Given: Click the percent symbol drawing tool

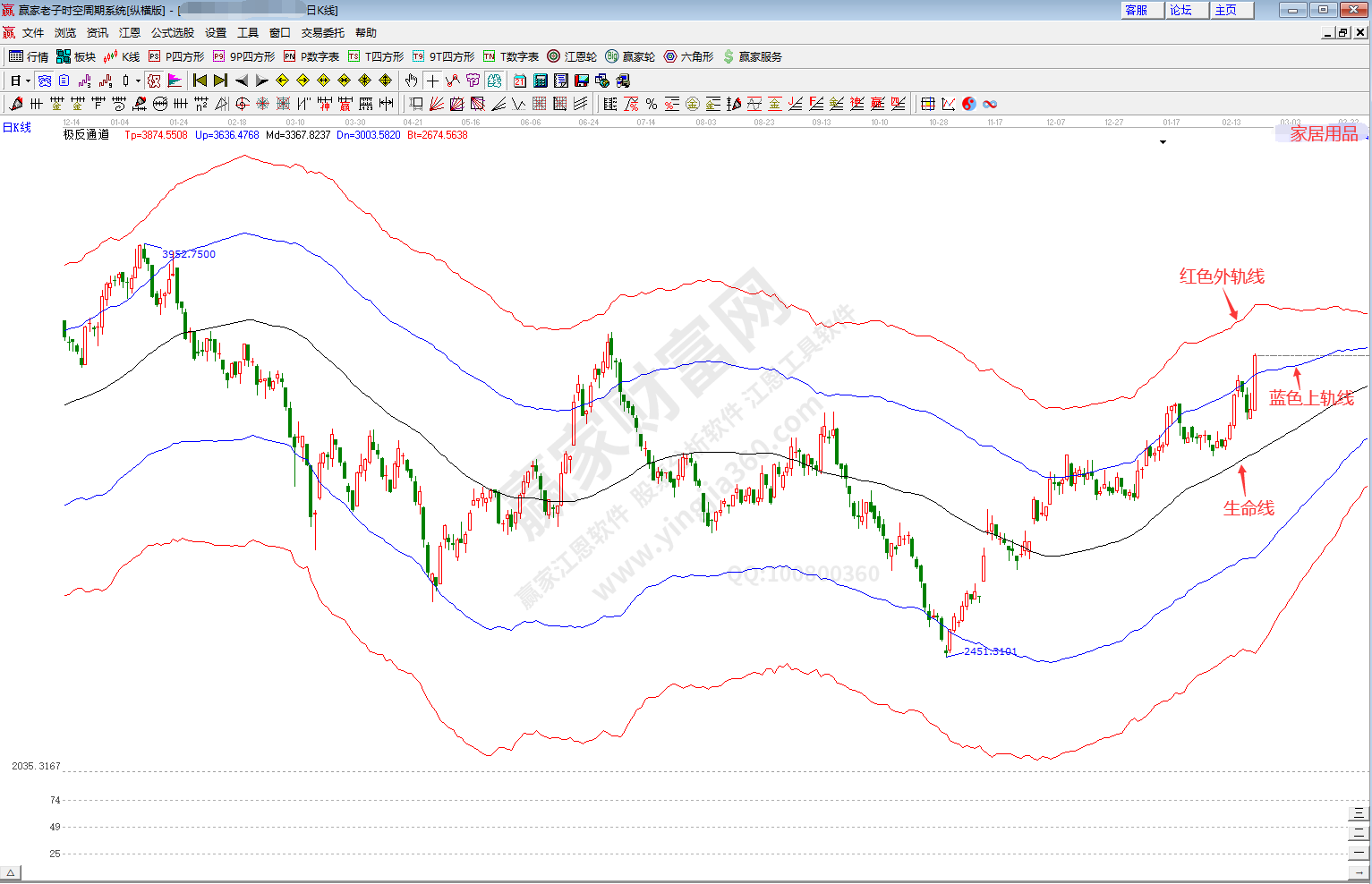Looking at the screenshot, I should [x=652, y=104].
